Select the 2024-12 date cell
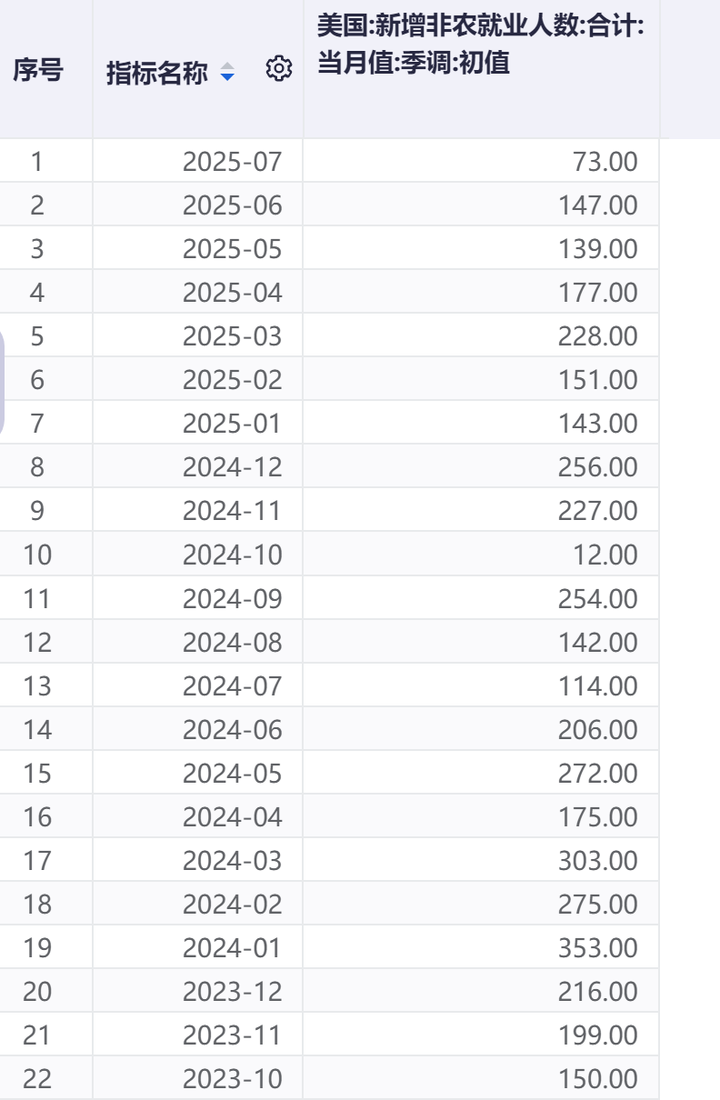Image resolution: width=720 pixels, height=1100 pixels. pyautogui.click(x=232, y=467)
